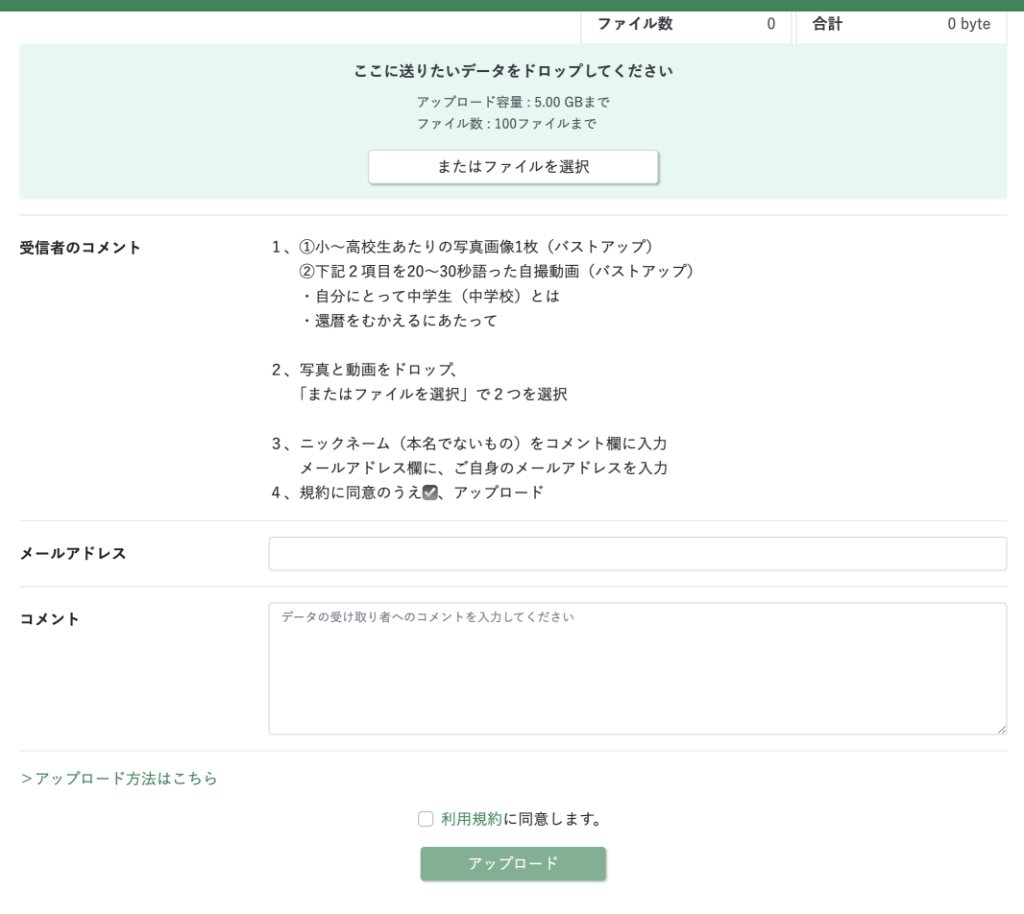
Task: Click the checkmark icon in step 4
Action: click(x=430, y=492)
